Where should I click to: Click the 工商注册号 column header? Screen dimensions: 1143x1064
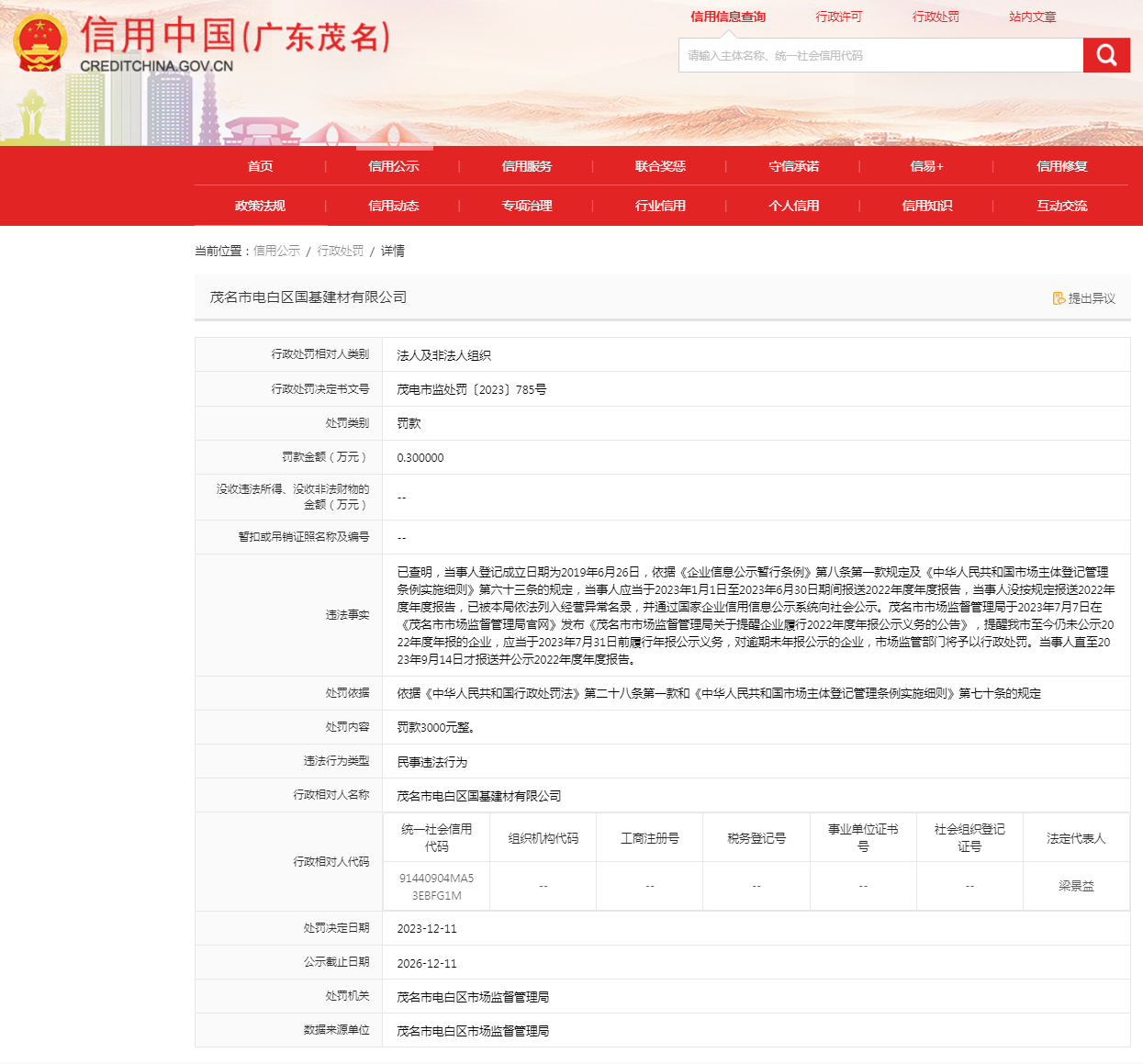tap(650, 838)
